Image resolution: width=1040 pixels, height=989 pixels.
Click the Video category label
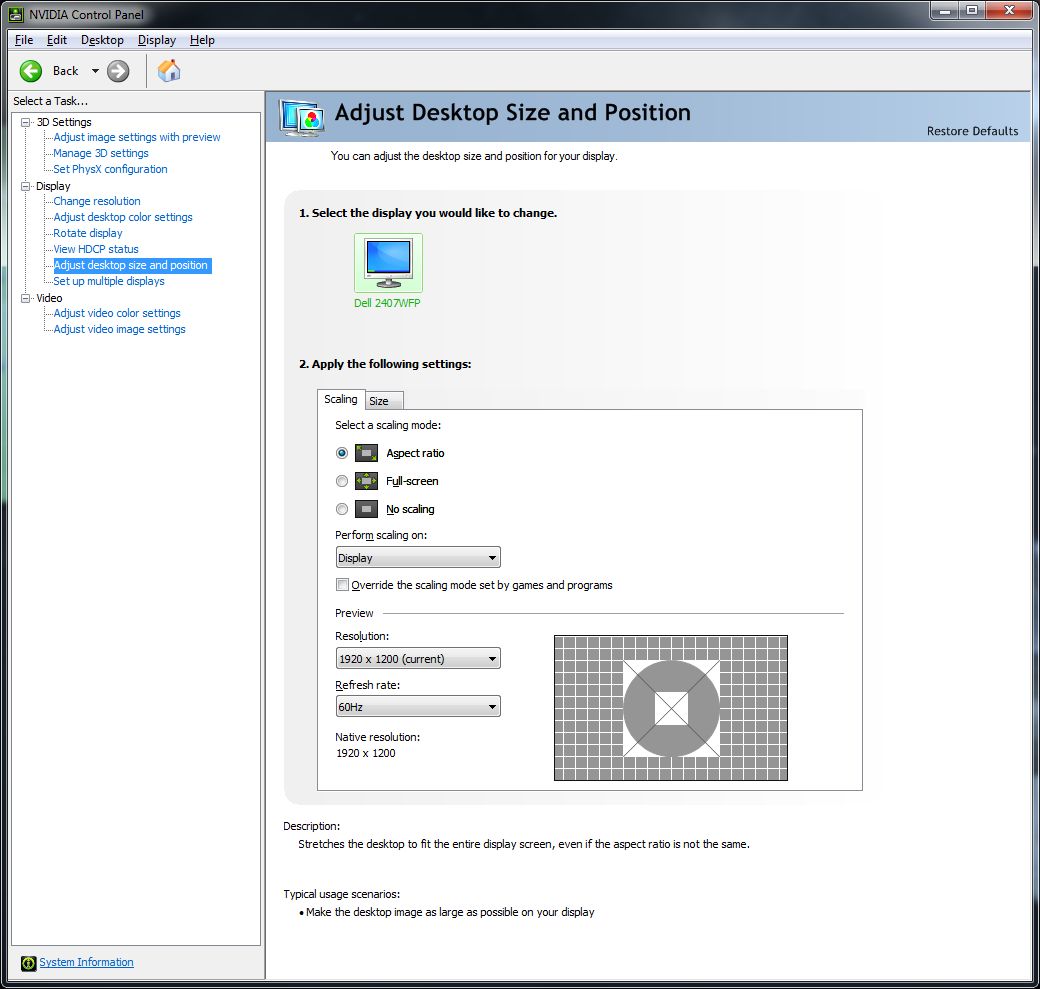[x=49, y=298]
